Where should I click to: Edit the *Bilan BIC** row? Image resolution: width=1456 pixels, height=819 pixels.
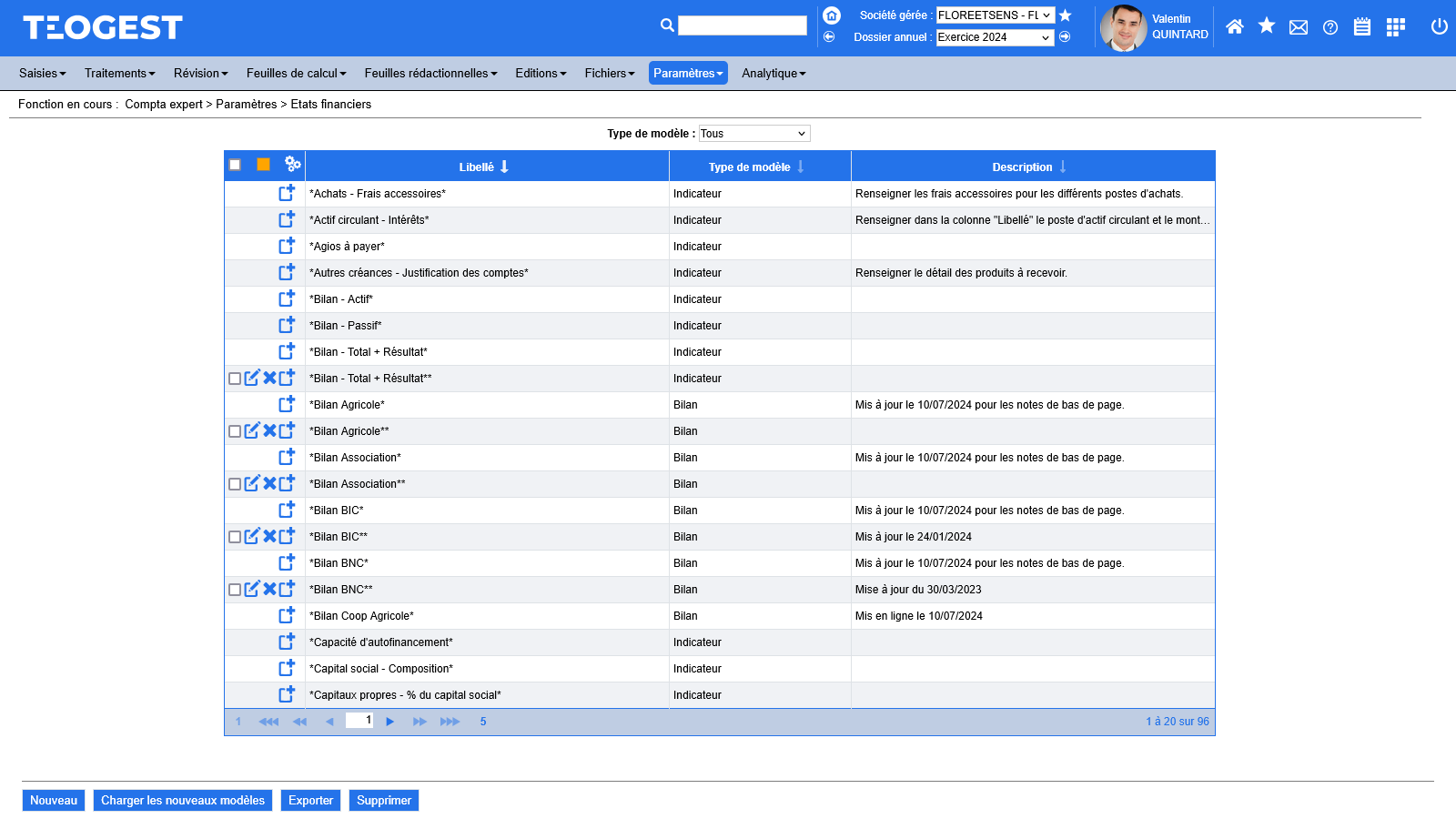coord(252,536)
